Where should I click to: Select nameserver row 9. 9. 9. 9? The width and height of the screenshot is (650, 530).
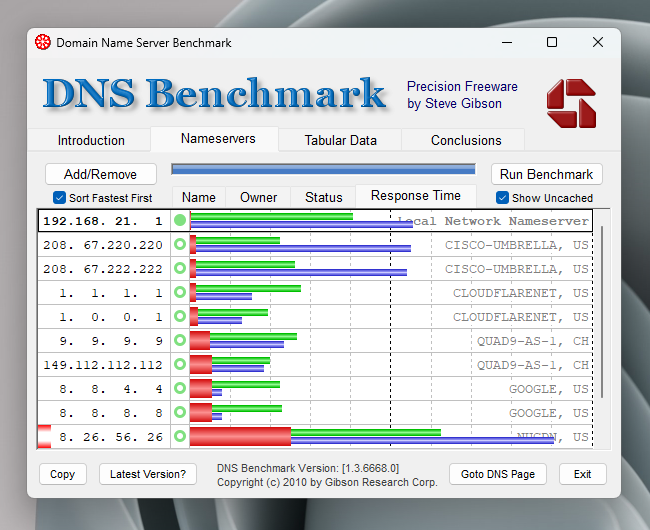(x=315, y=341)
